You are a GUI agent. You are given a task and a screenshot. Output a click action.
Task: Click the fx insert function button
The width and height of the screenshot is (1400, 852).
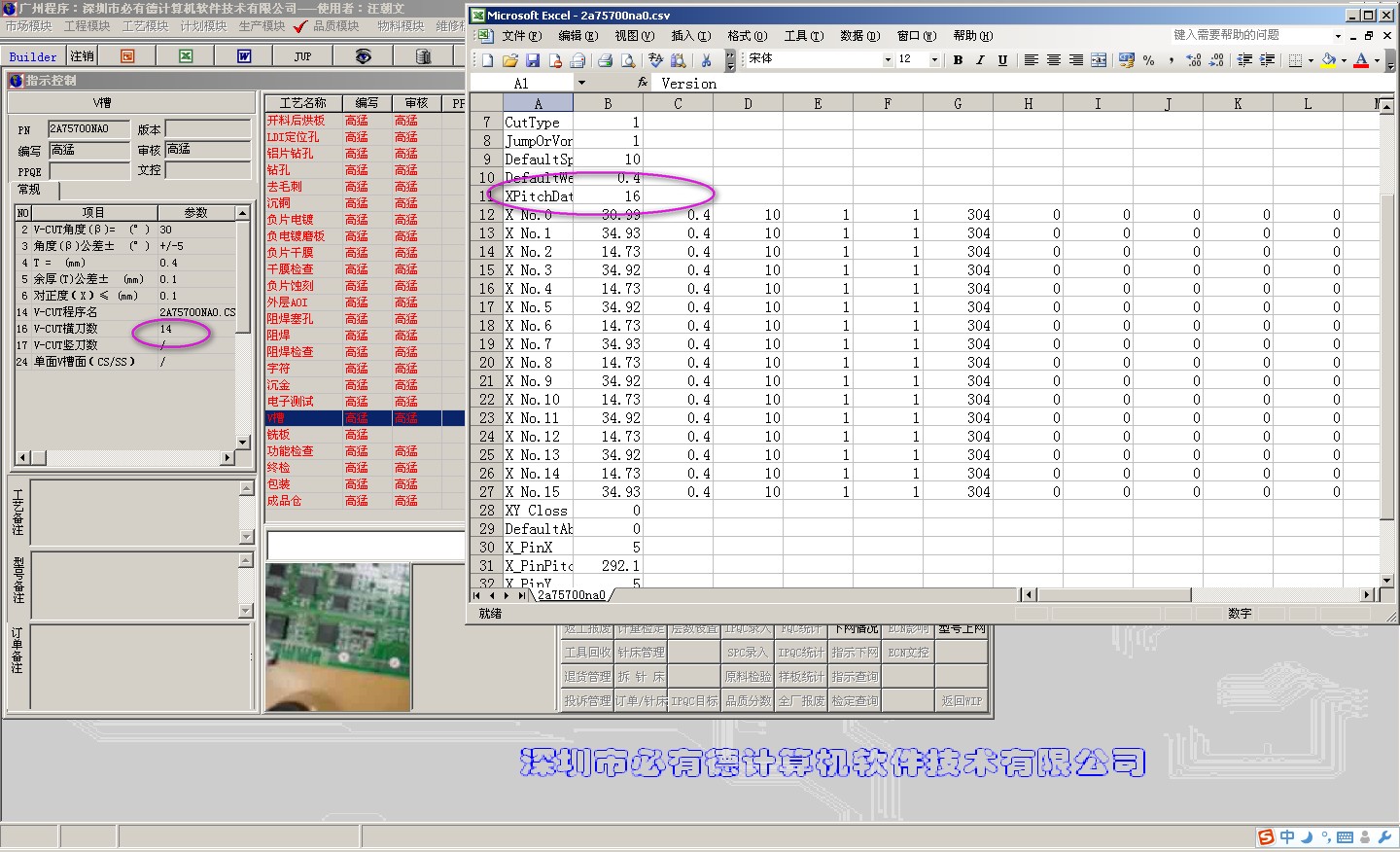(643, 83)
